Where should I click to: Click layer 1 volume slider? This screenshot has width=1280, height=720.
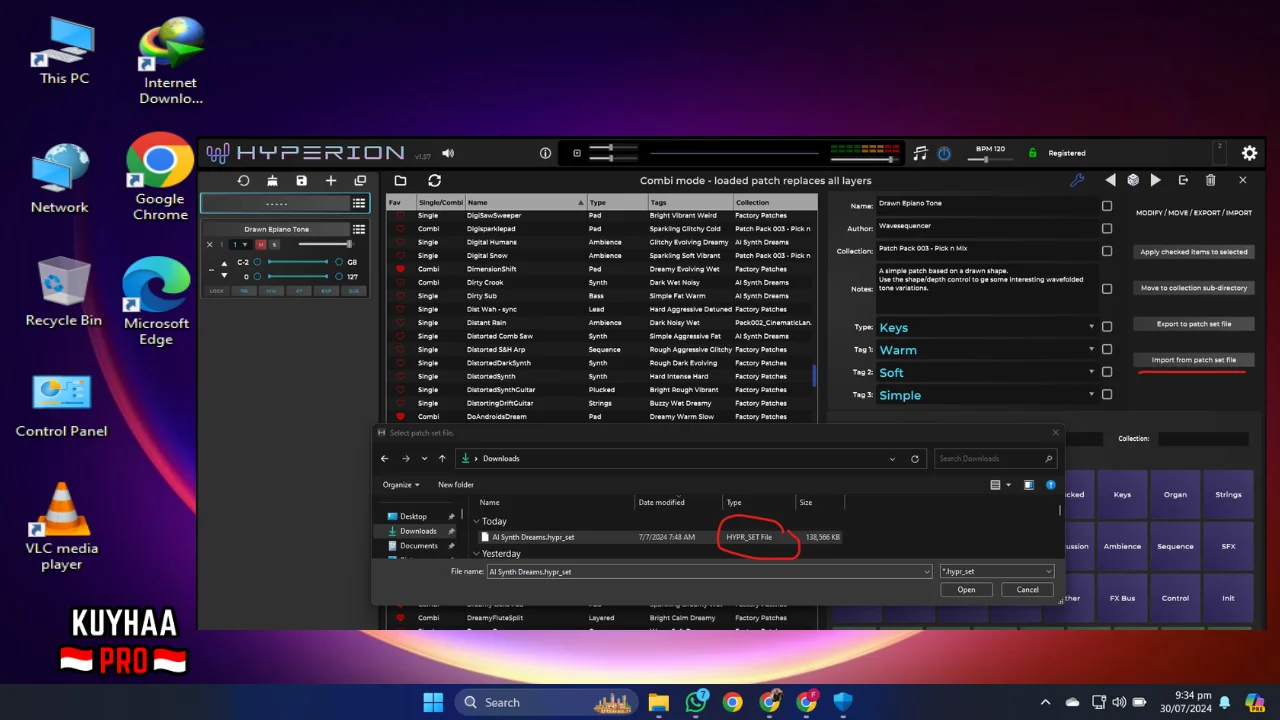[324, 244]
